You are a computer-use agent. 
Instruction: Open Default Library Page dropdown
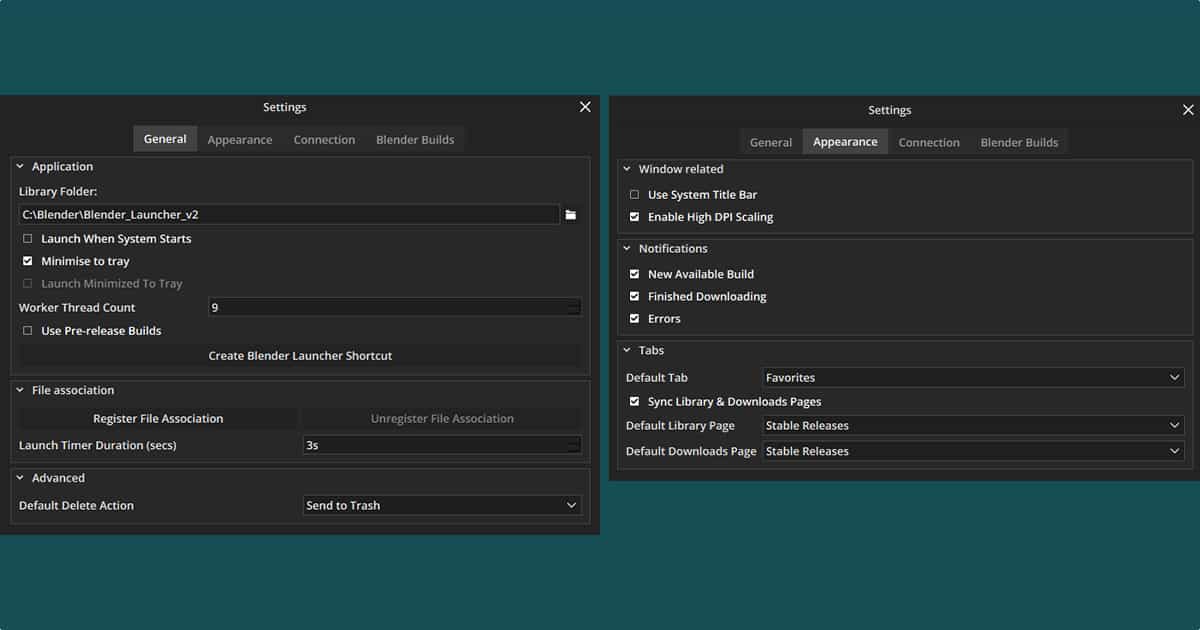[x=972, y=426]
